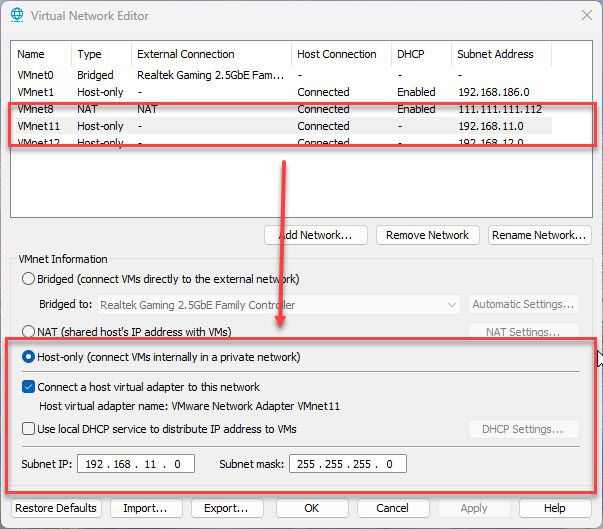Select the VMnet0 row
The height and width of the screenshot is (529, 603).
tap(282, 75)
